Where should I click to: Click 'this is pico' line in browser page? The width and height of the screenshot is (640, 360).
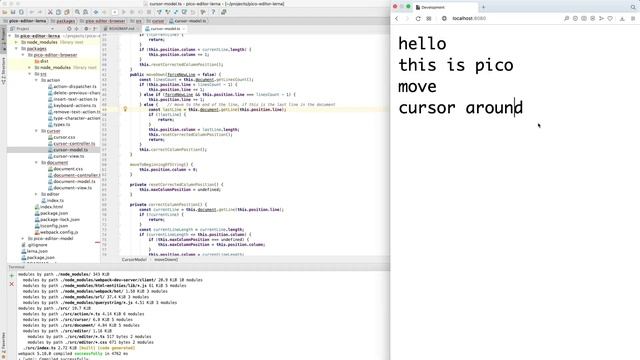pyautogui.click(x=456, y=65)
